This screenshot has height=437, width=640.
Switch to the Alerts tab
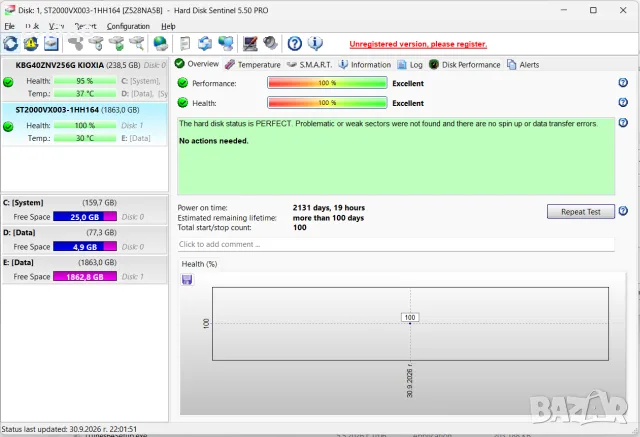pyautogui.click(x=523, y=64)
